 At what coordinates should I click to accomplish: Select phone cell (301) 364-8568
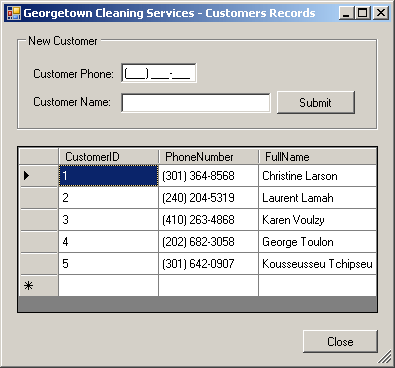208,176
